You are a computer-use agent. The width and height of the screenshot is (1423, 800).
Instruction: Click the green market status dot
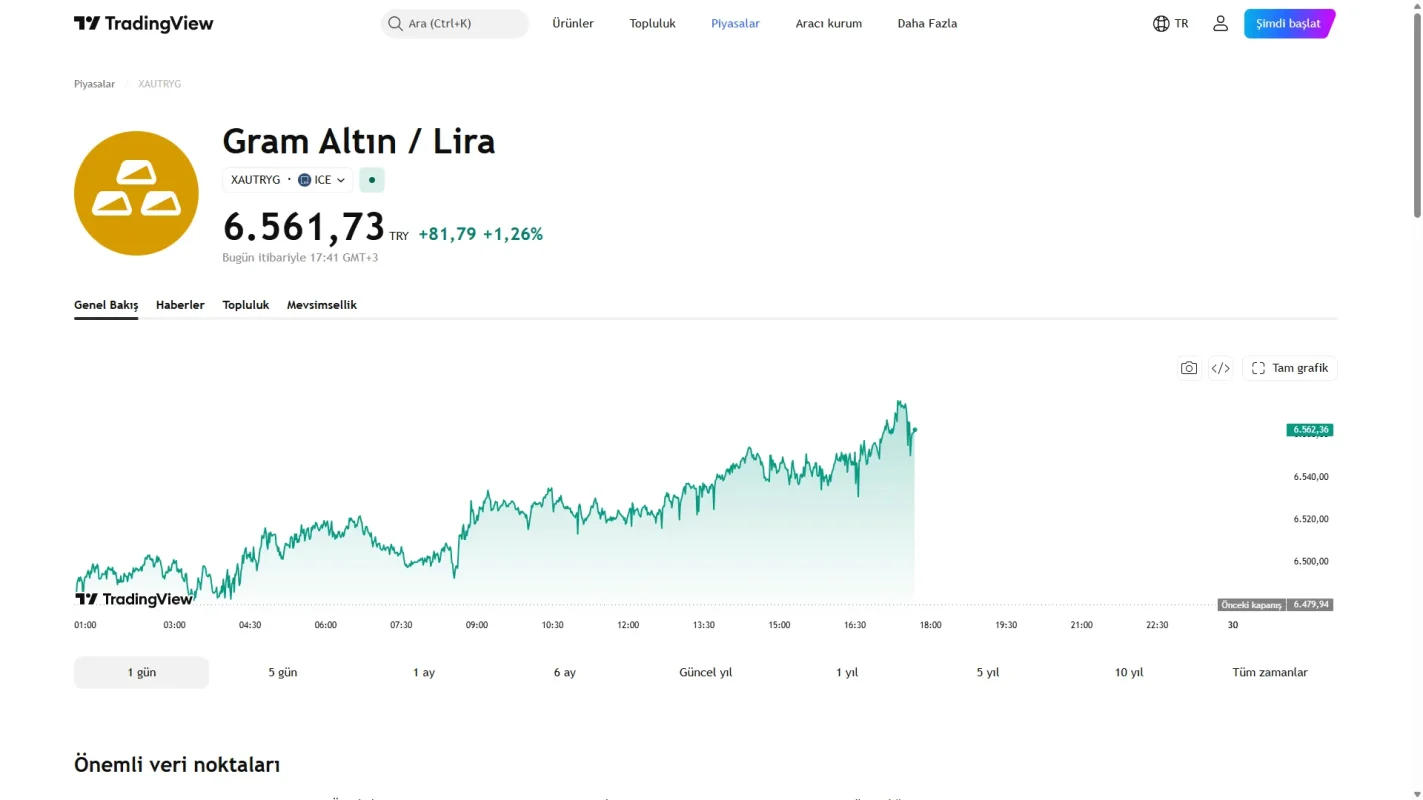372,180
